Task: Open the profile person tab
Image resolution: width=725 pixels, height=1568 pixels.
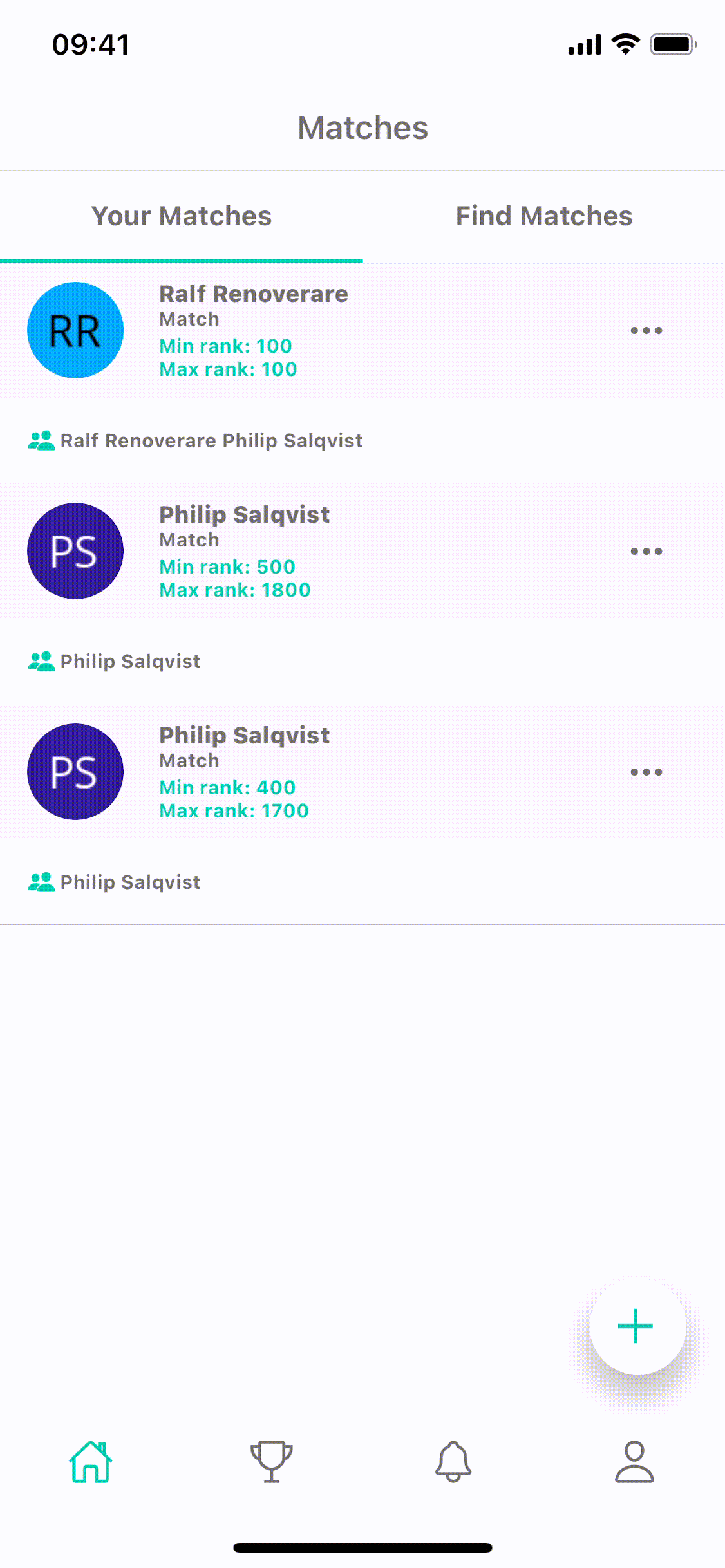Action: point(634,1462)
